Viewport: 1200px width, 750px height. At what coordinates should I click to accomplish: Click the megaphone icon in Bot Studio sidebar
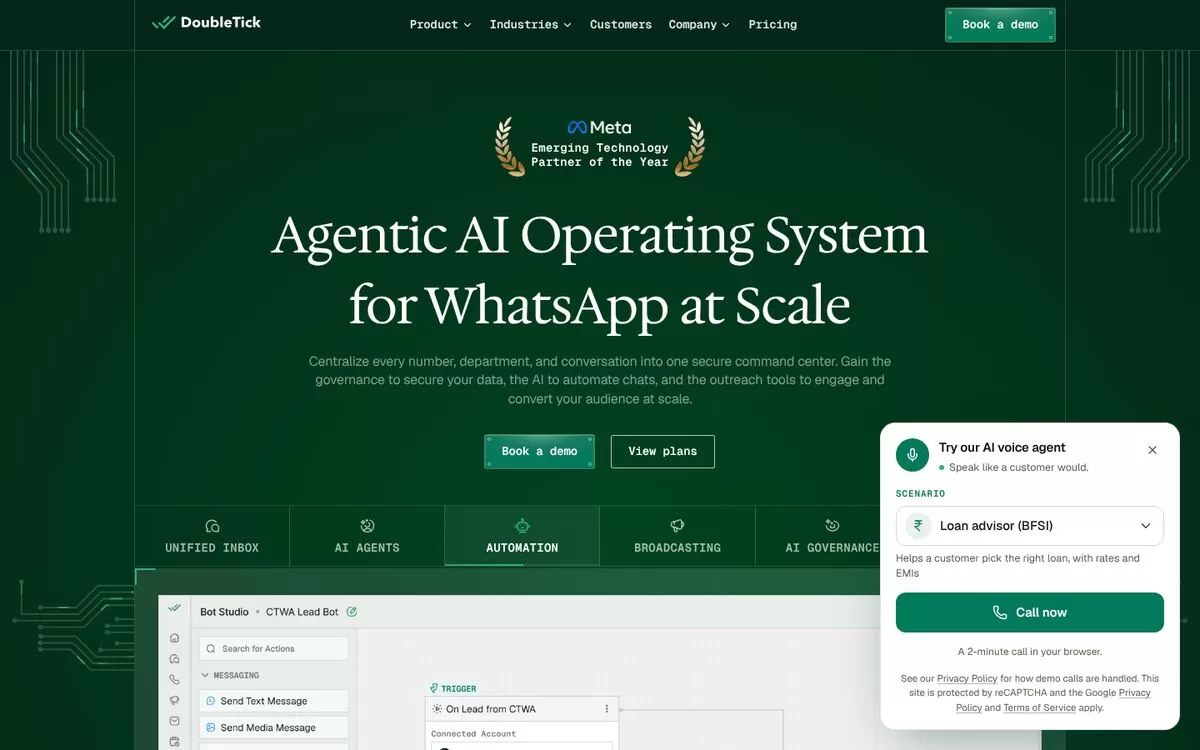pyautogui.click(x=175, y=701)
